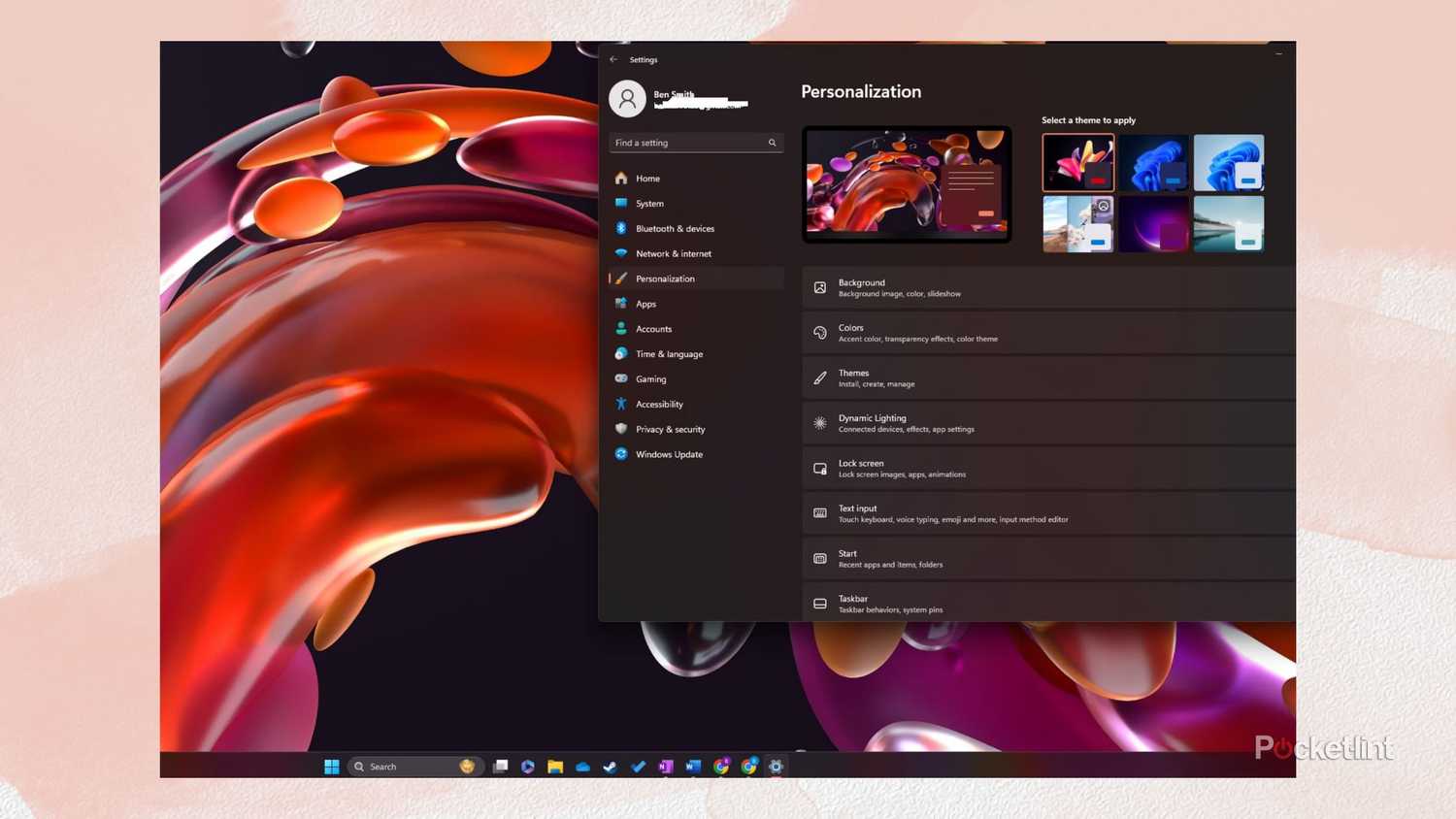Open File Explorer from the taskbar

coord(554,767)
